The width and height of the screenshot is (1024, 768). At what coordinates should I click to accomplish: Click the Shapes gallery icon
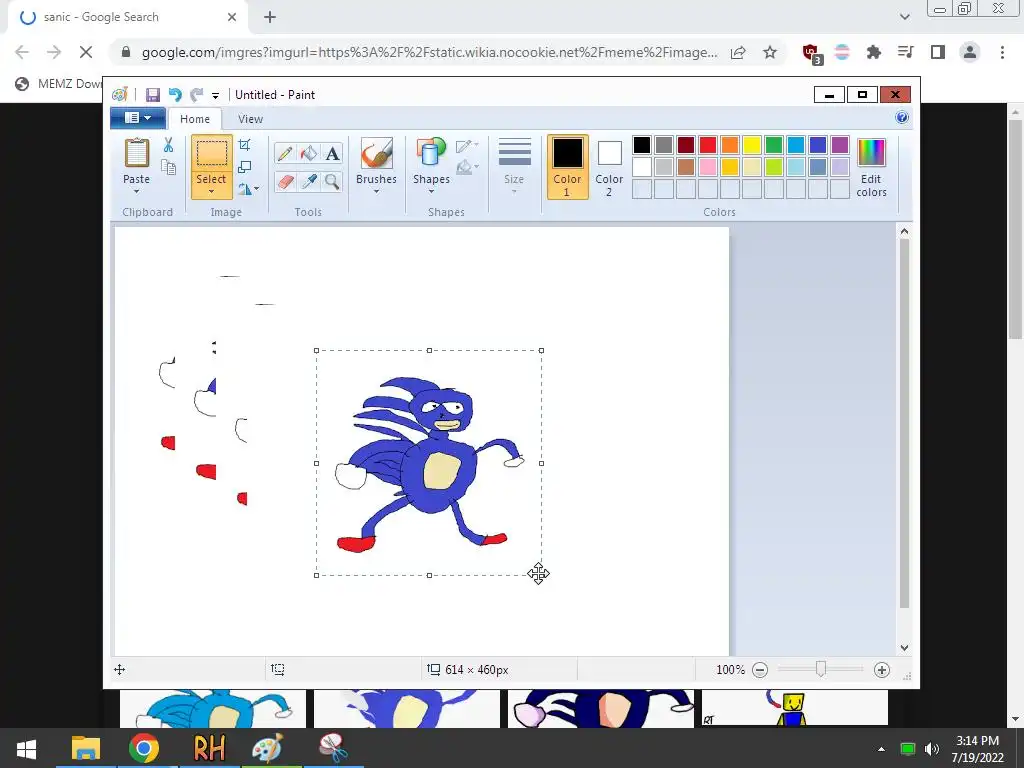431,153
